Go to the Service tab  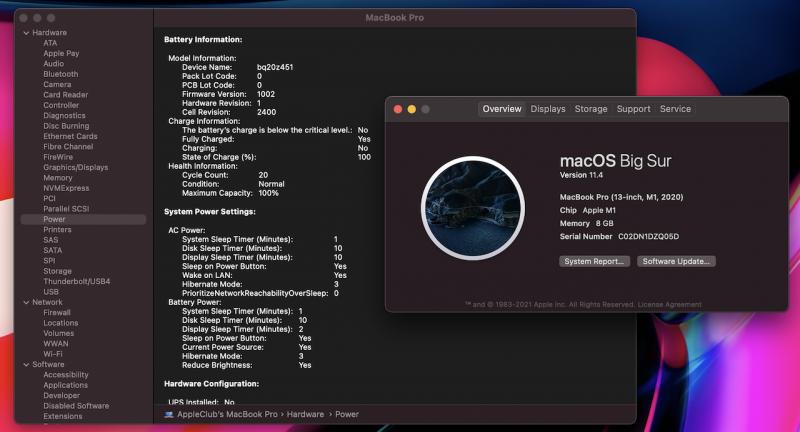(675, 109)
